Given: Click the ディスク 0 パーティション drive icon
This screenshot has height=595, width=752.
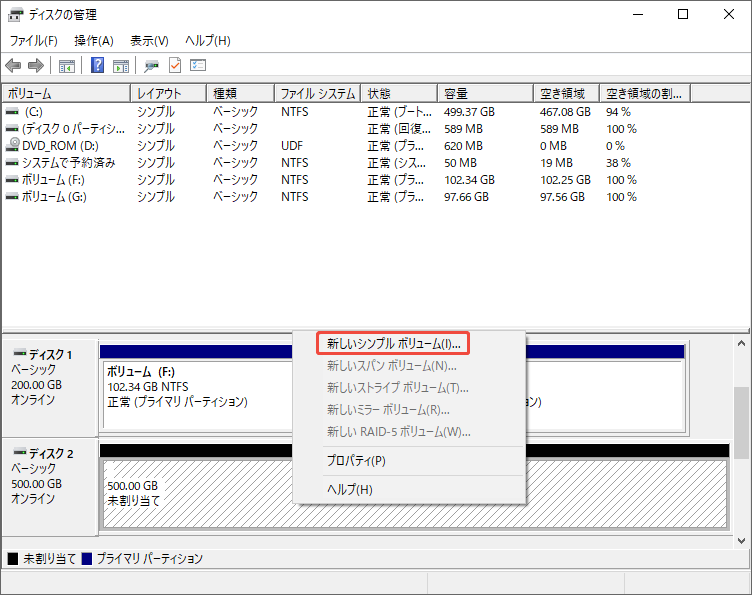Looking at the screenshot, I should (x=12, y=129).
